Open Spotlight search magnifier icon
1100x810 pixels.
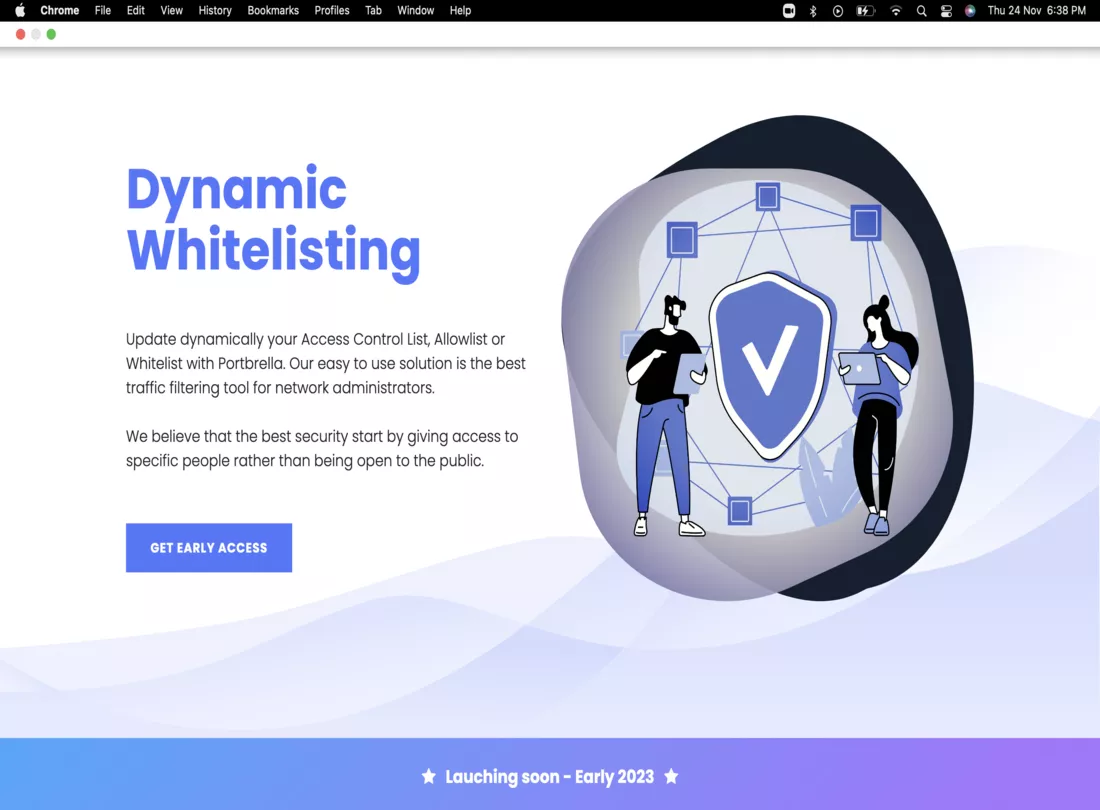tap(921, 11)
